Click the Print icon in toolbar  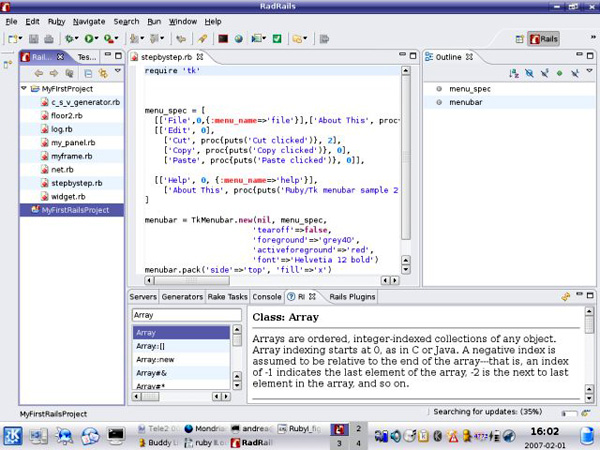click(x=49, y=39)
